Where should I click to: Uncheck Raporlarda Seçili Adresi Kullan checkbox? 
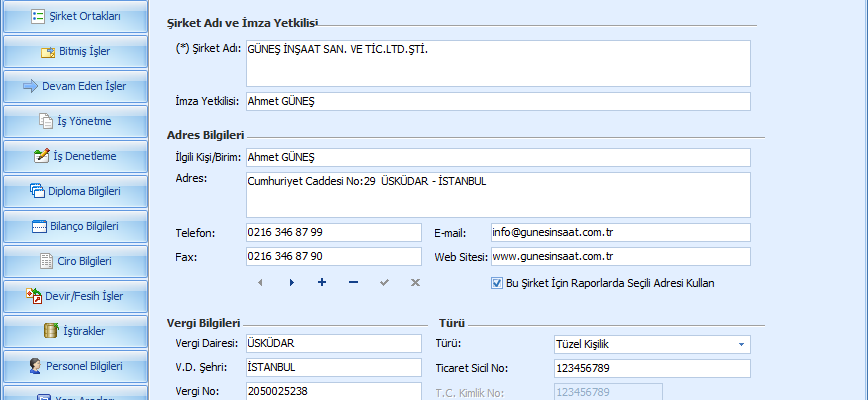click(497, 283)
